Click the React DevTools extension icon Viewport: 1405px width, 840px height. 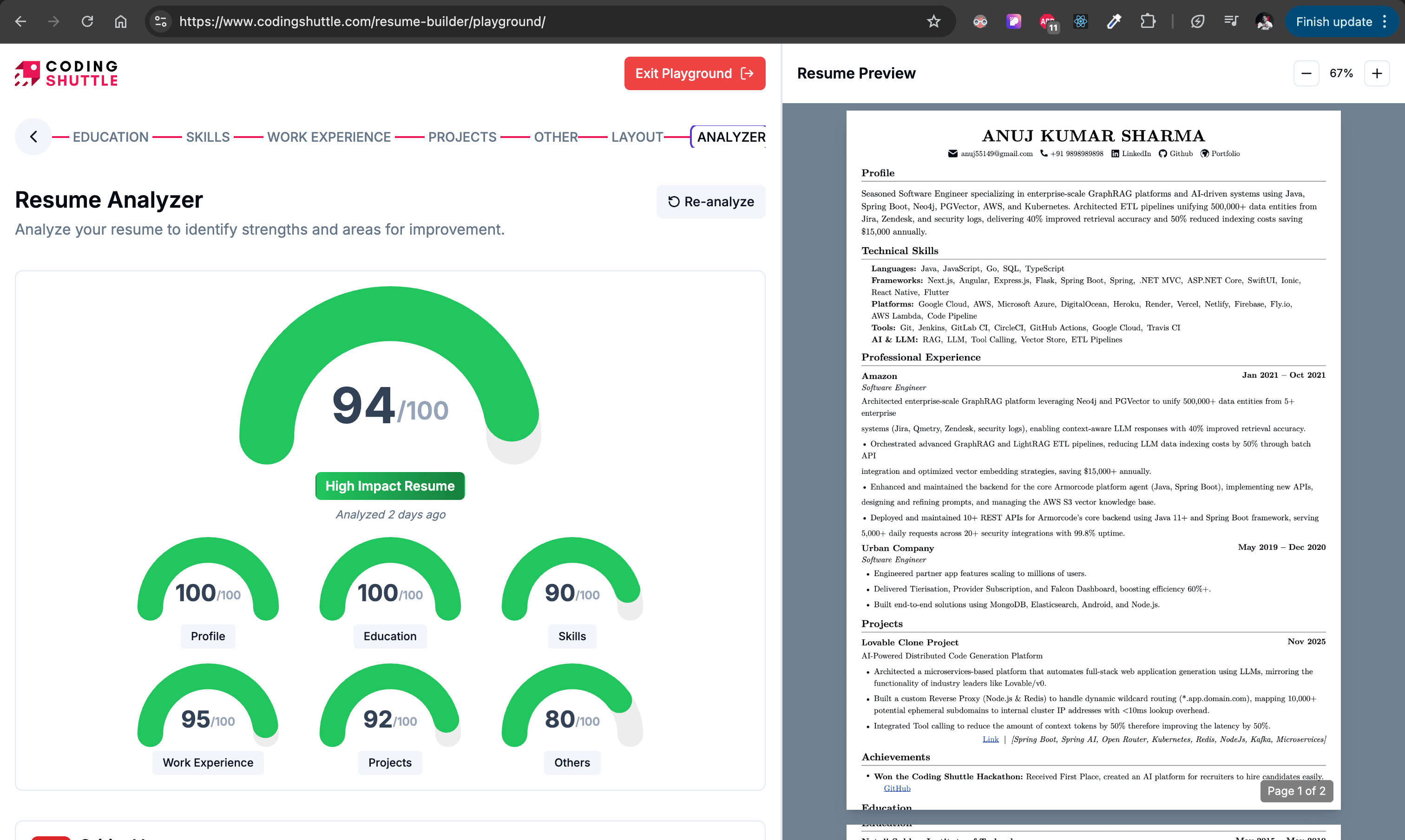[x=1081, y=21]
